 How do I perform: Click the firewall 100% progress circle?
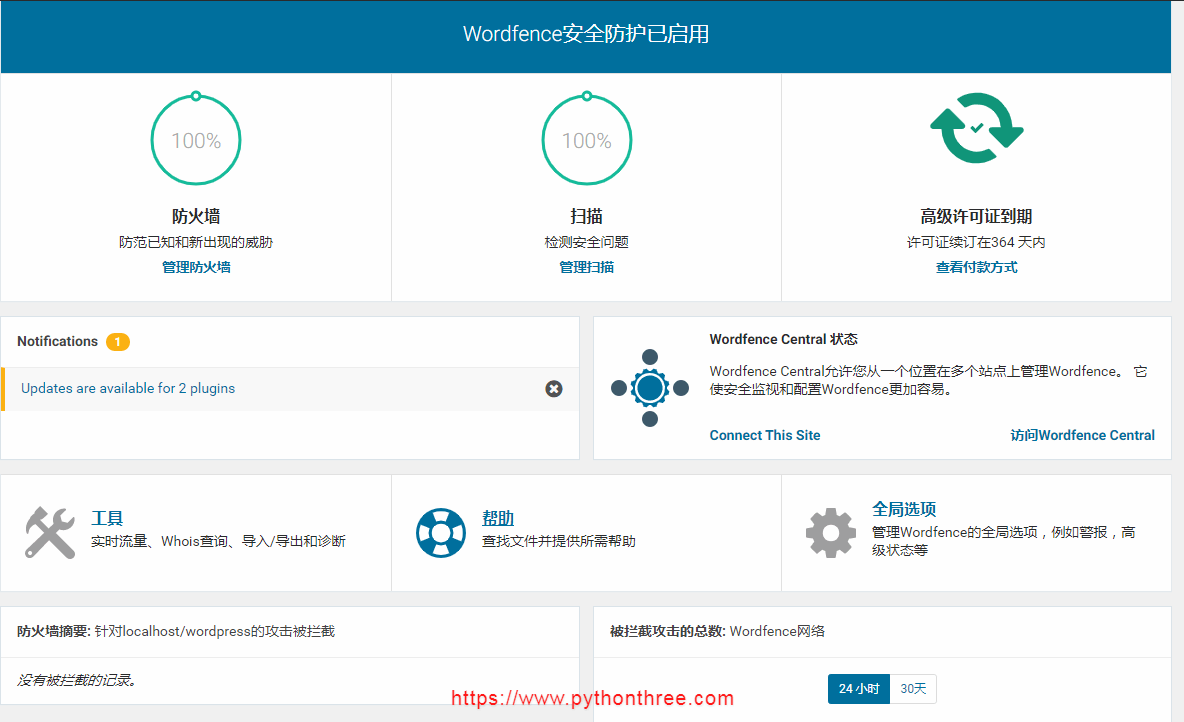click(195, 139)
